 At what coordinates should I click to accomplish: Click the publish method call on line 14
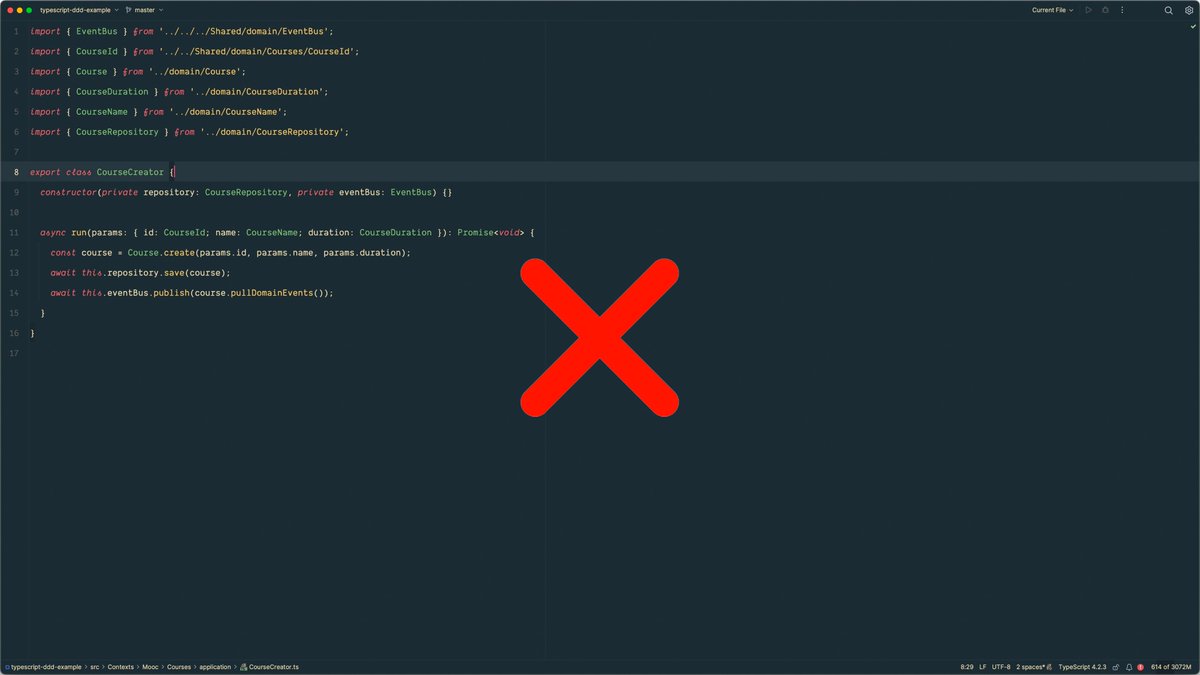tap(171, 293)
